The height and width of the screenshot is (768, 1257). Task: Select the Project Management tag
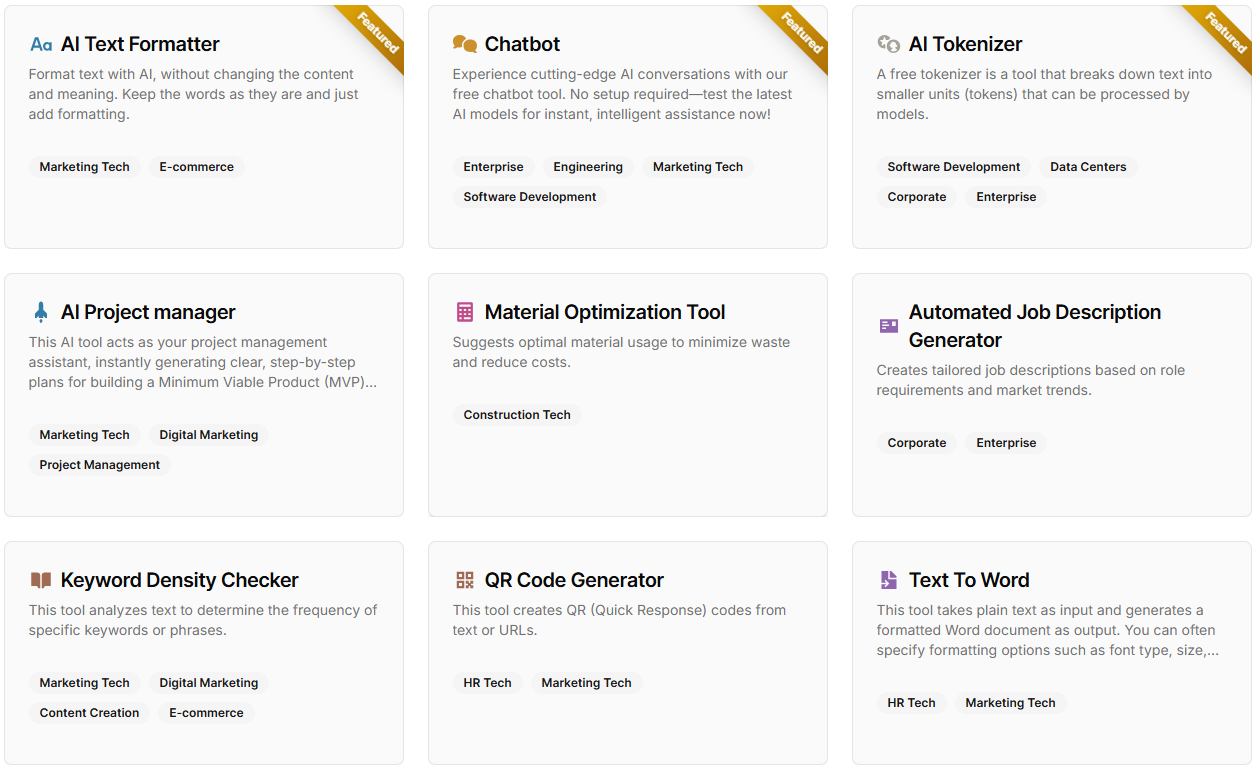click(99, 464)
